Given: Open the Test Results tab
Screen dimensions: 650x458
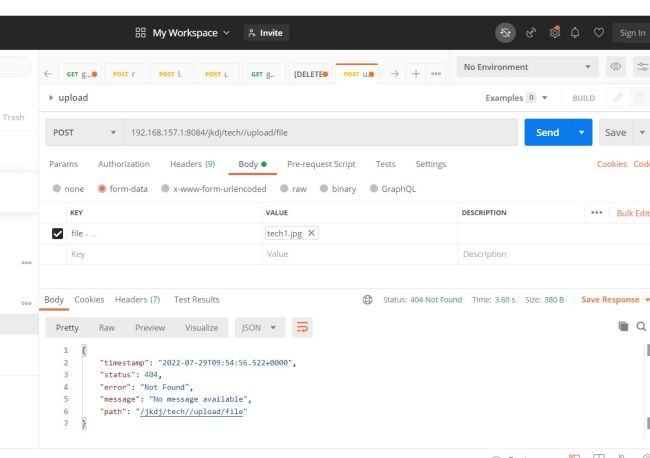Looking at the screenshot, I should pos(196,300).
